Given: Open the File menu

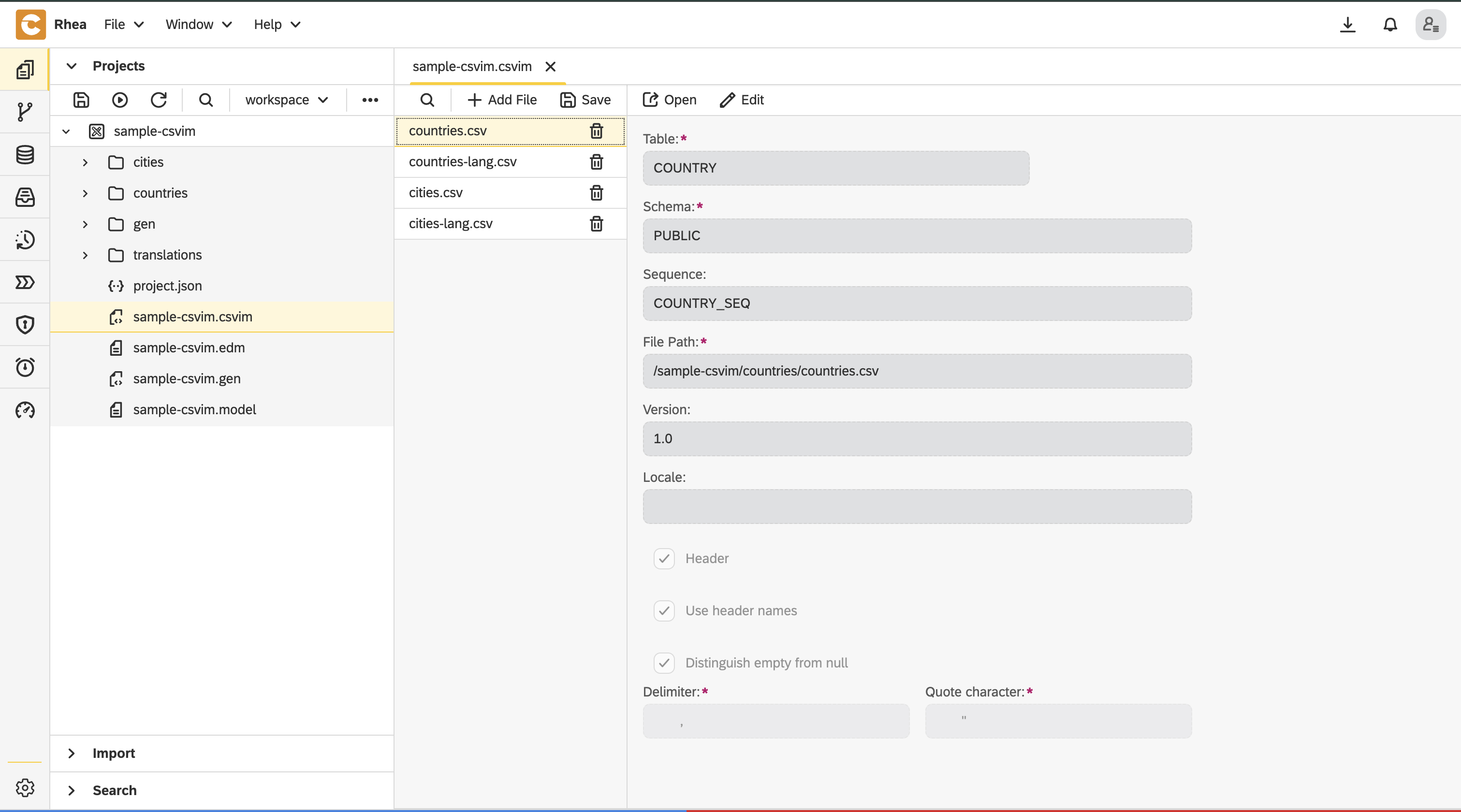Looking at the screenshot, I should pos(124,24).
